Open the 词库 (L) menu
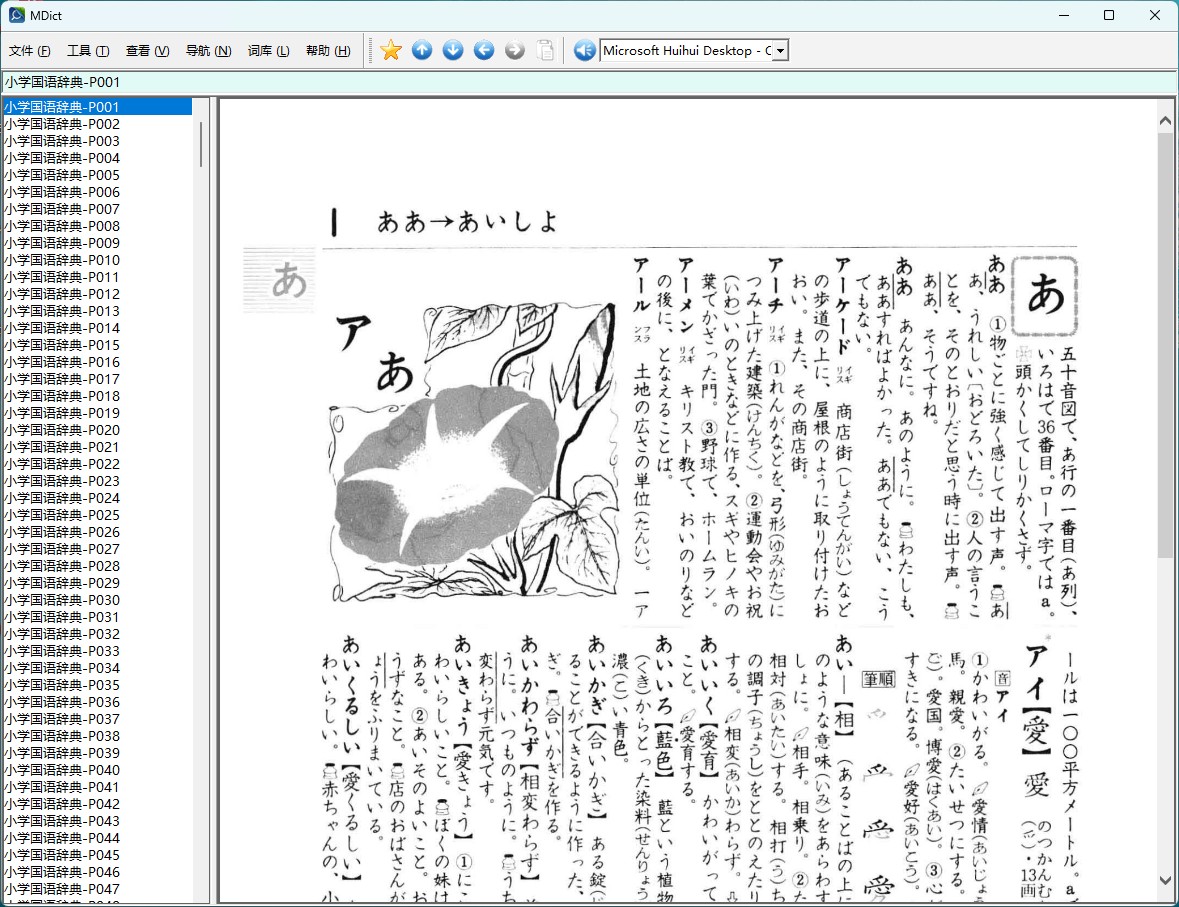The width and height of the screenshot is (1179, 907). 268,50
